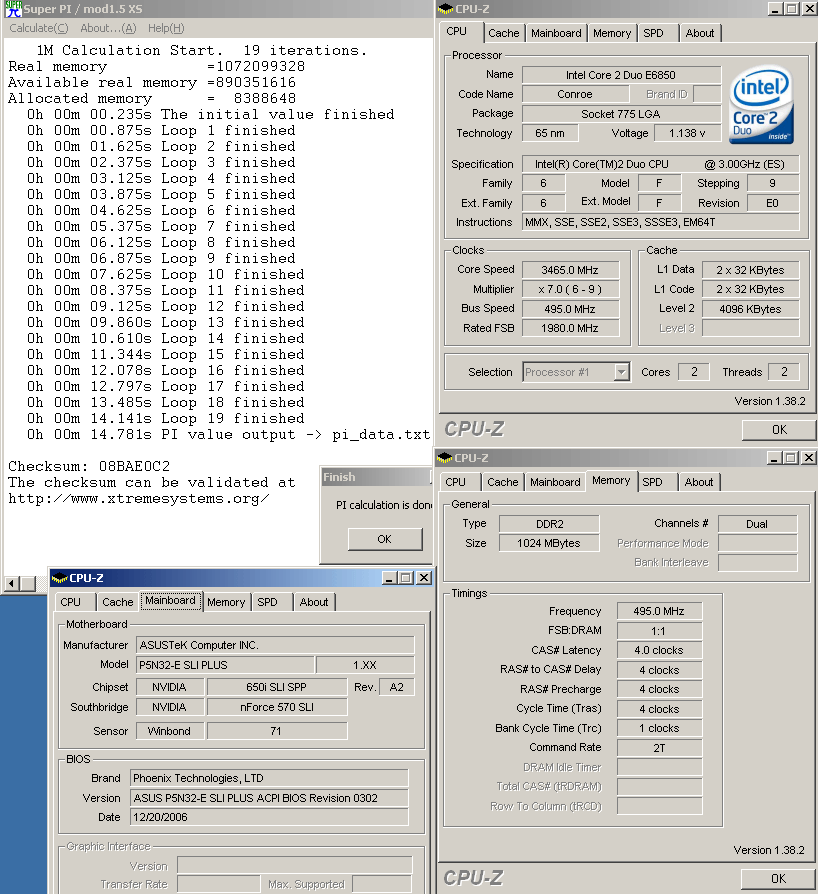The width and height of the screenshot is (818, 894).
Task: Switch to Memory tab in top CPU-Z window
Action: pos(612,33)
